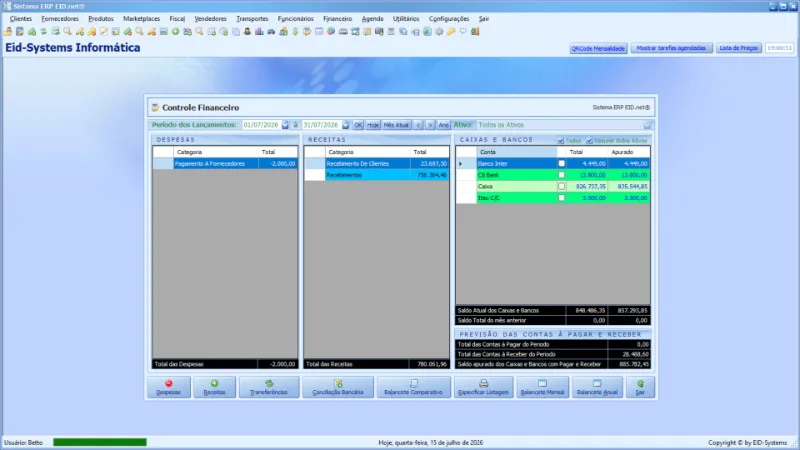Select the Banco Inter account name
This screenshot has width=800, height=450.
[x=492, y=164]
